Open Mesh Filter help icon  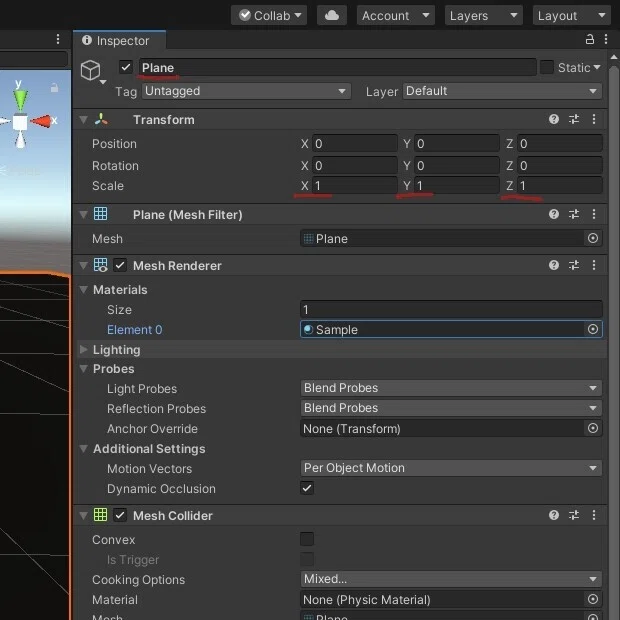tap(554, 214)
